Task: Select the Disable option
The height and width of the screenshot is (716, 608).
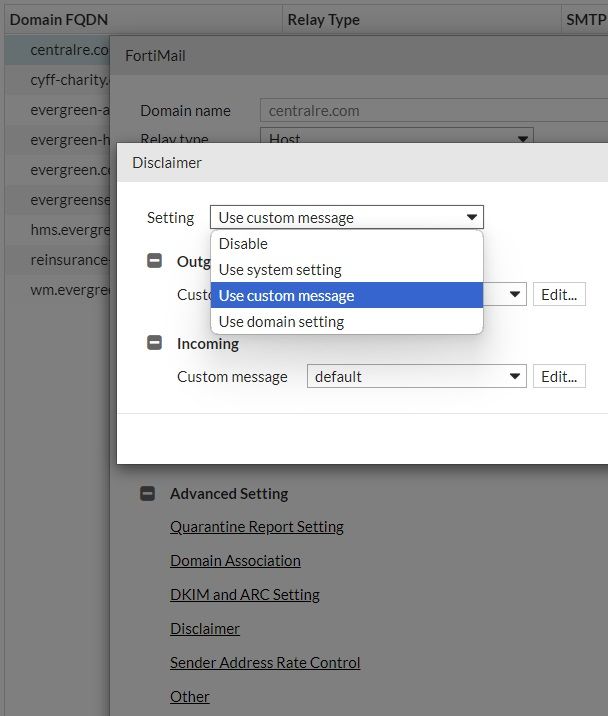Action: pyautogui.click(x=243, y=244)
